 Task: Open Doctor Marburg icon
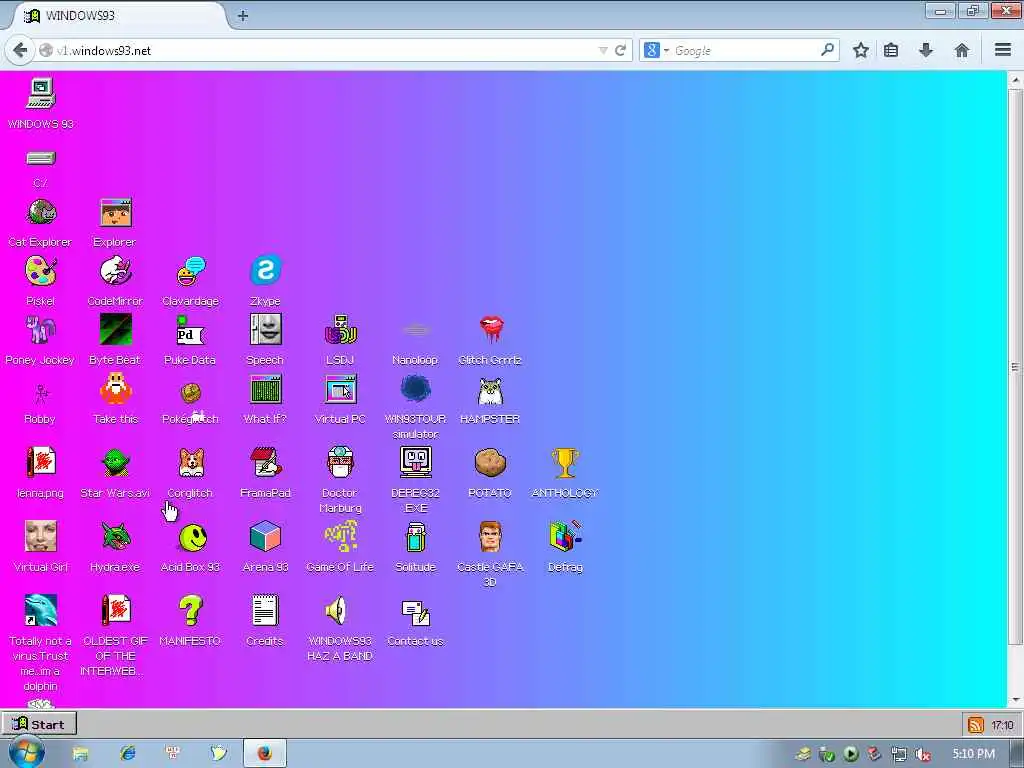[x=340, y=462]
